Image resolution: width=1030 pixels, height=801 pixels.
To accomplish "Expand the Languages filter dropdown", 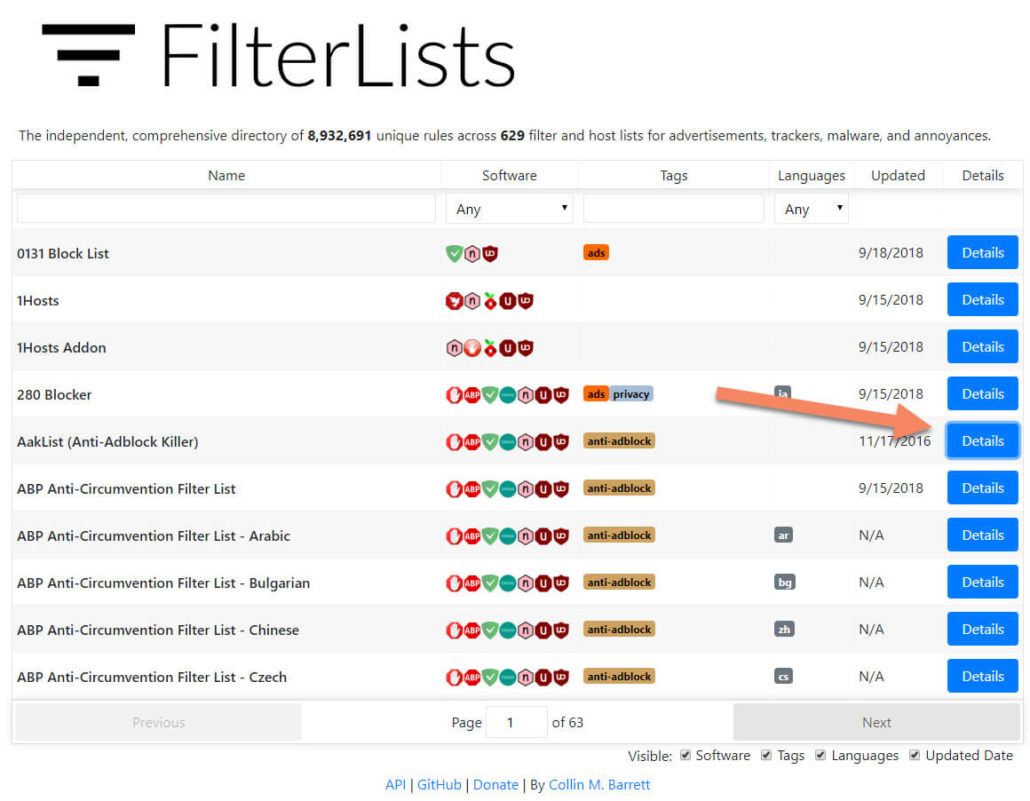I will click(x=811, y=209).
